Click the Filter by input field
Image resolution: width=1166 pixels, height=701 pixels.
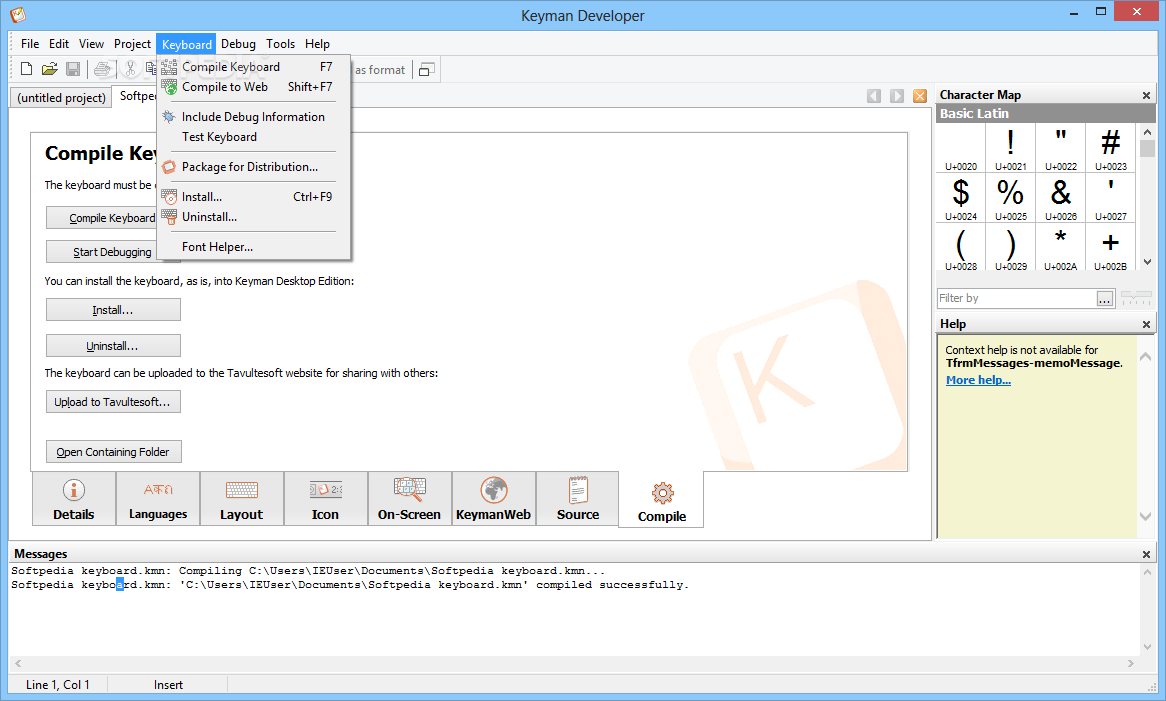coord(1017,298)
